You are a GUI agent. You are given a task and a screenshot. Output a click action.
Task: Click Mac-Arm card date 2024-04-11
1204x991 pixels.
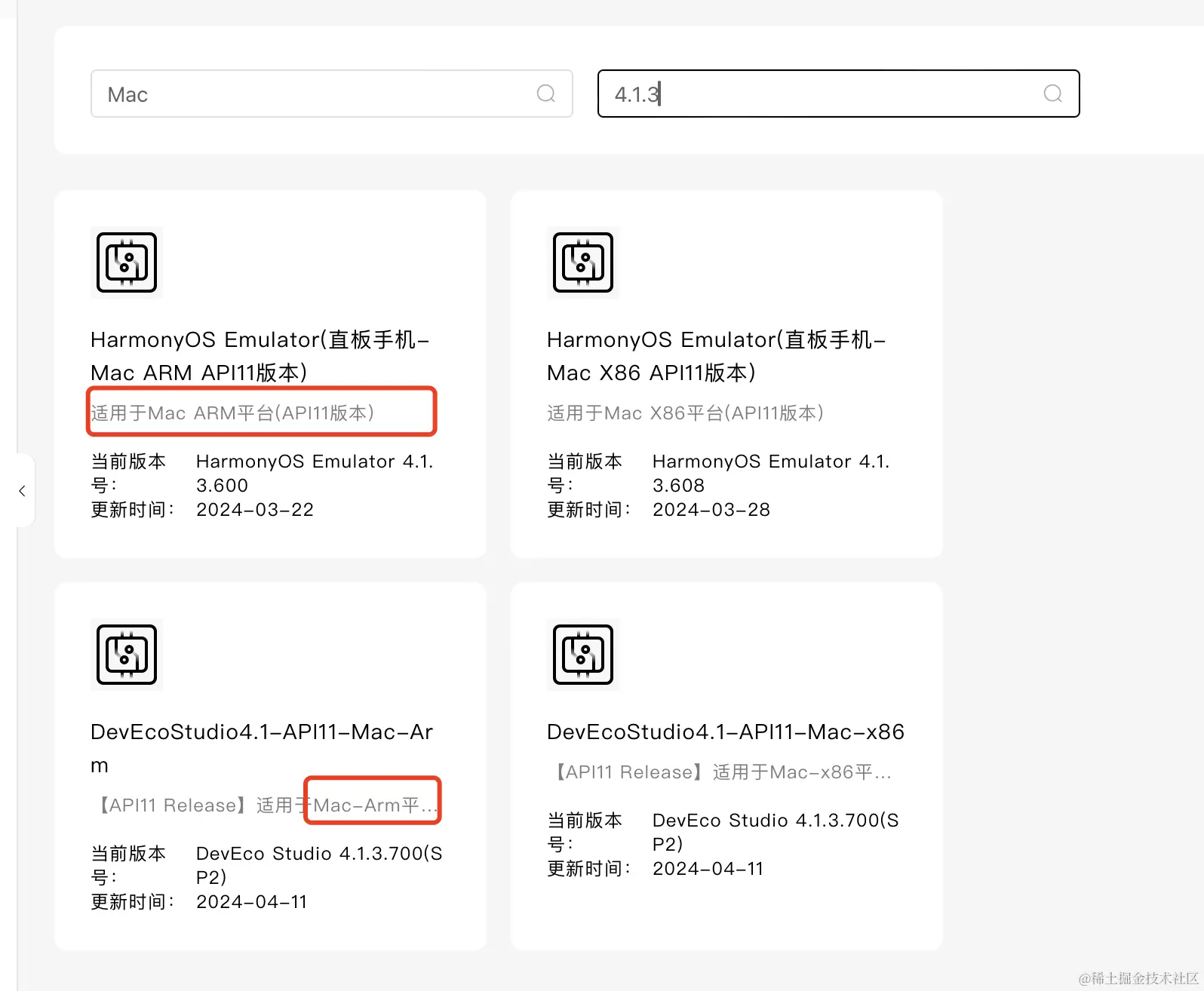click(x=252, y=902)
